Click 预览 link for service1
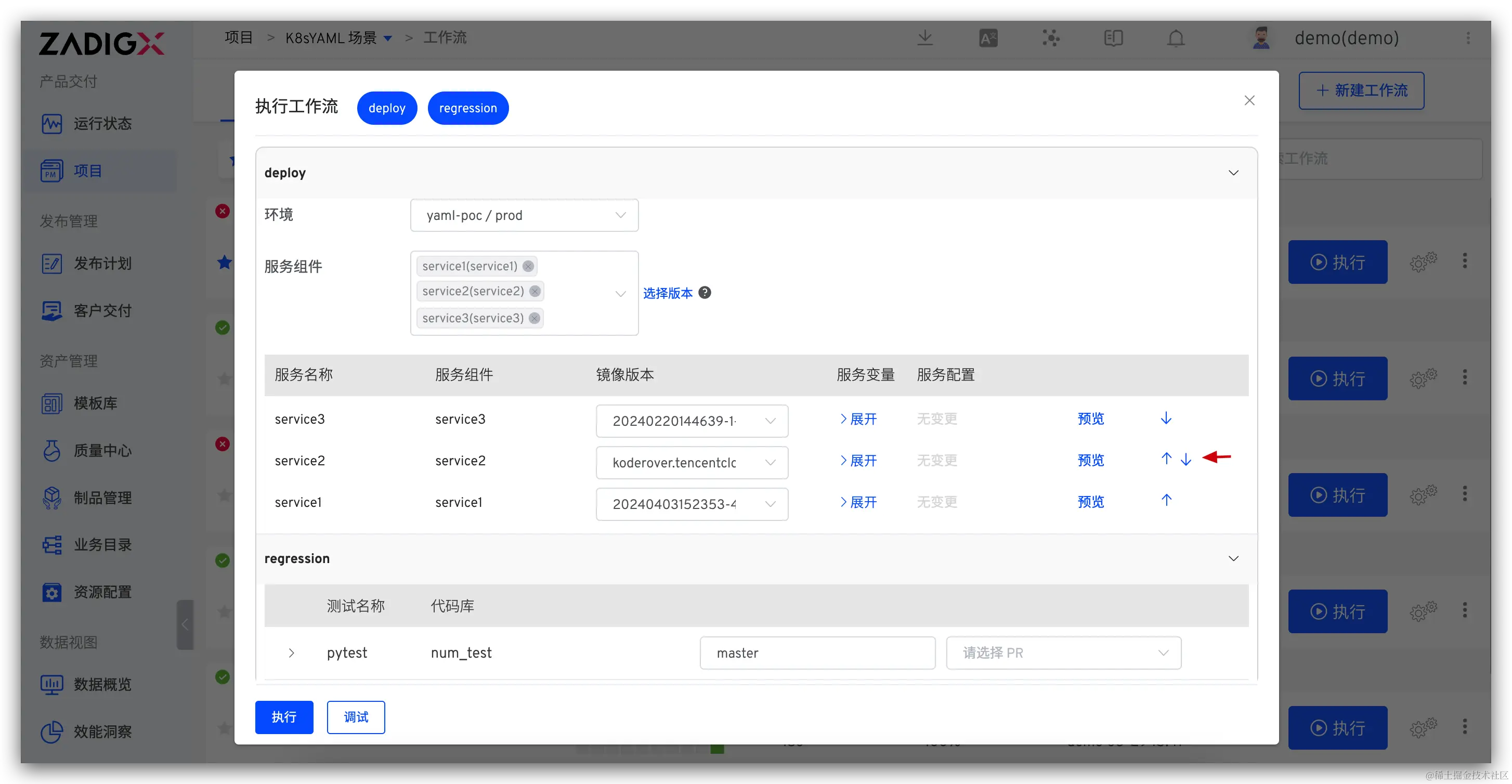 (x=1090, y=502)
